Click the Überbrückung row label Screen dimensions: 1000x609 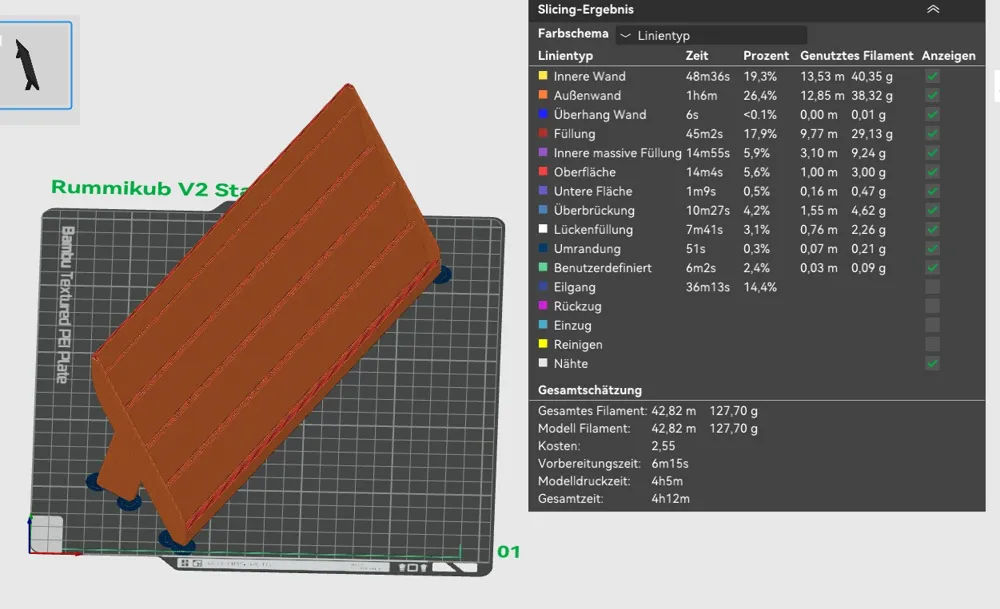coord(594,210)
